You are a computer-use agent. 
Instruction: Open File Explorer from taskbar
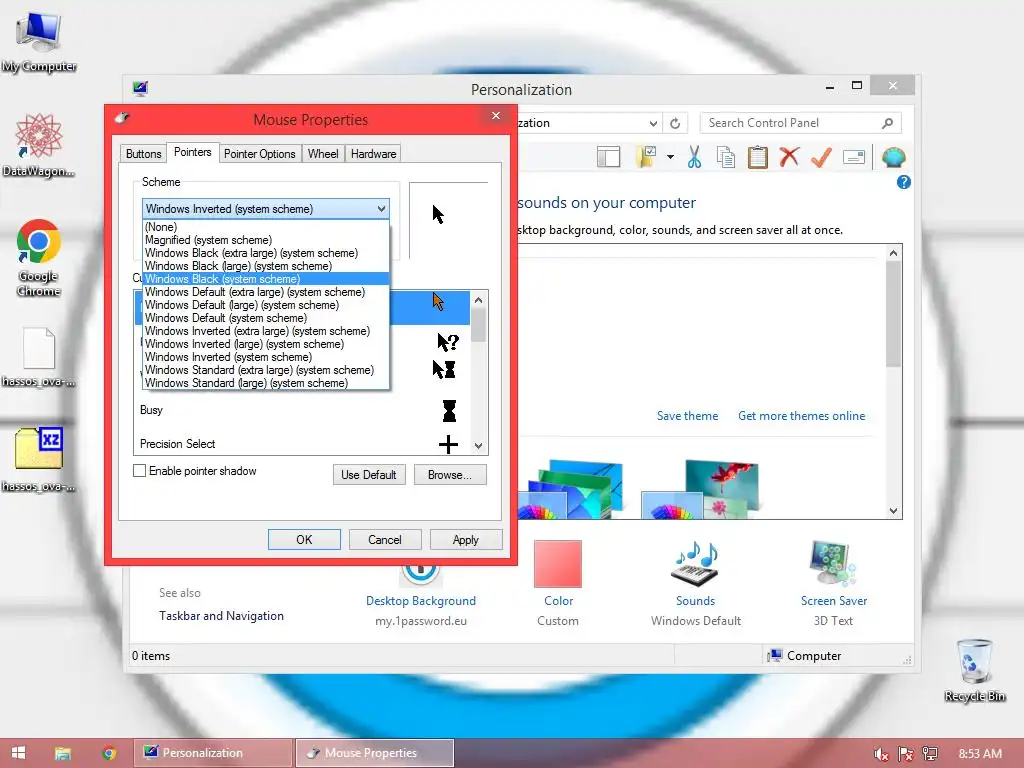coord(63,754)
